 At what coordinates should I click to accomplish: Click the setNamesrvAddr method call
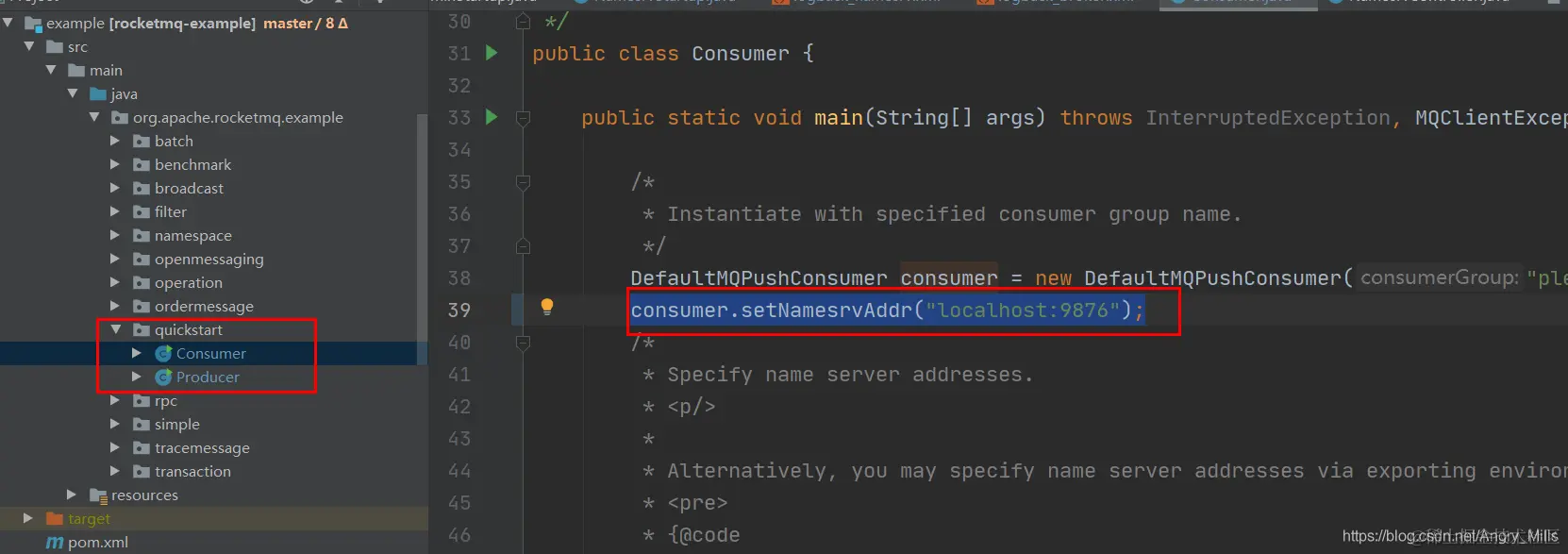[x=827, y=311]
